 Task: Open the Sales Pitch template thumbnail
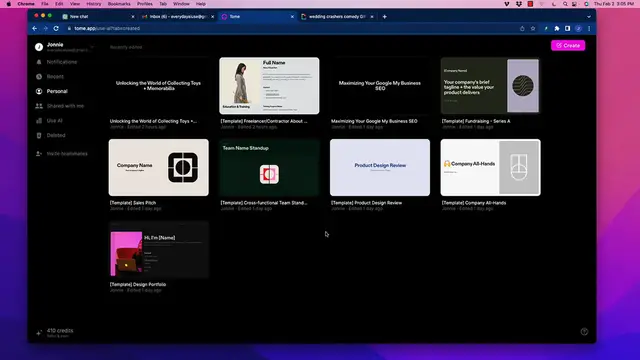point(158,167)
